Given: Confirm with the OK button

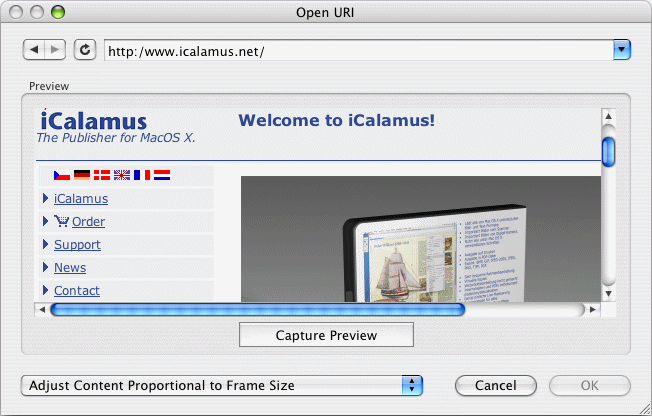Looking at the screenshot, I should coord(589,385).
